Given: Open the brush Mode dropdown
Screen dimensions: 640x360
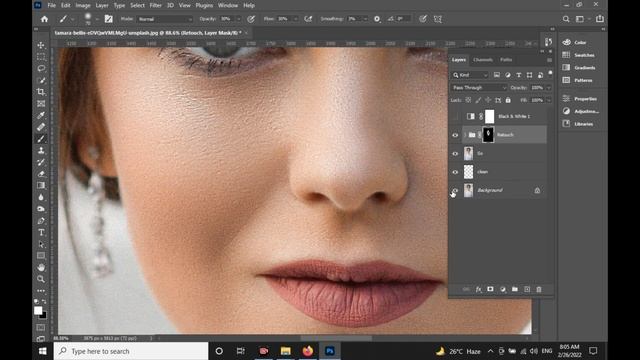Looking at the screenshot, I should click(164, 19).
